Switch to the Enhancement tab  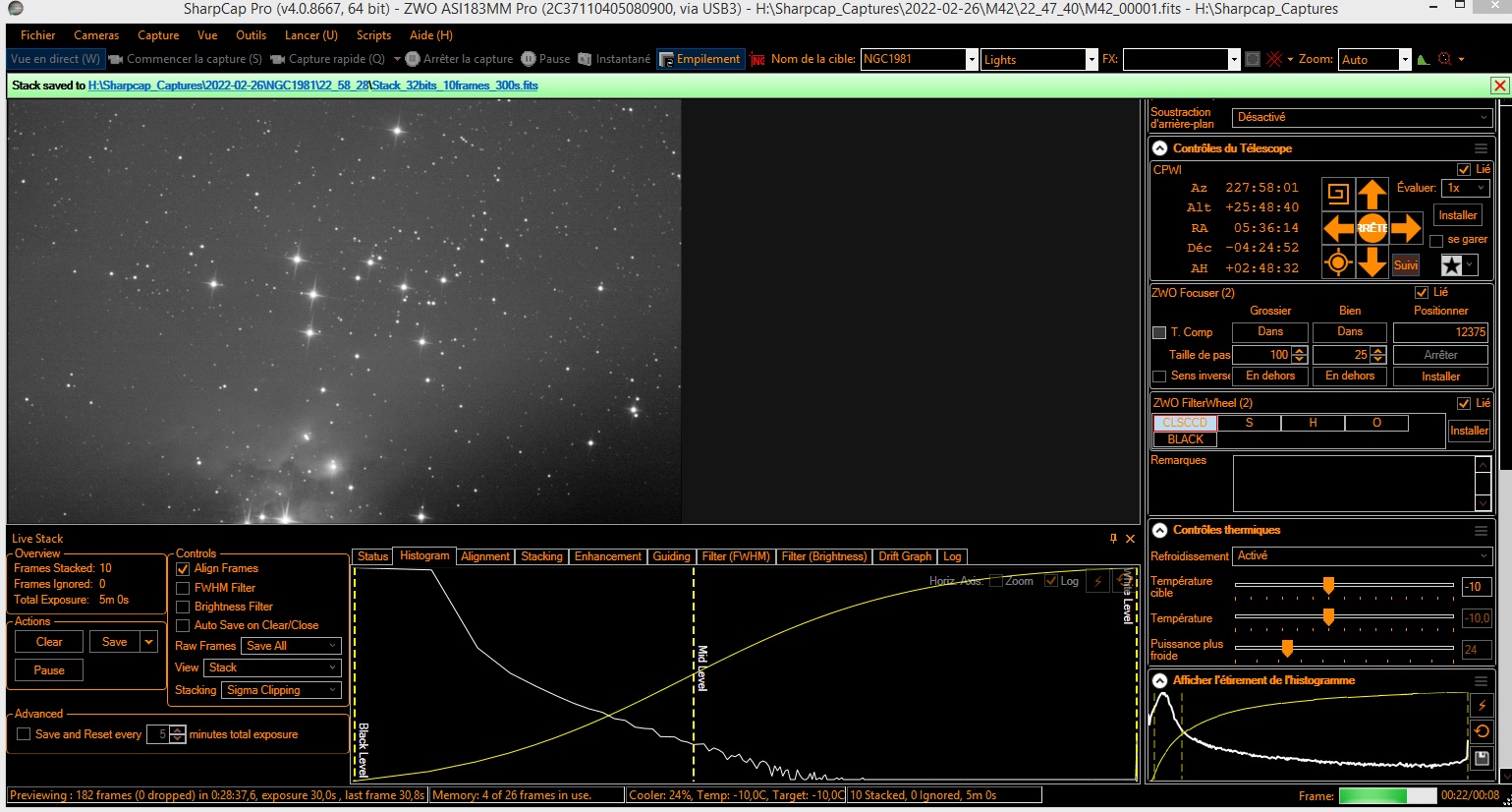[x=608, y=556]
